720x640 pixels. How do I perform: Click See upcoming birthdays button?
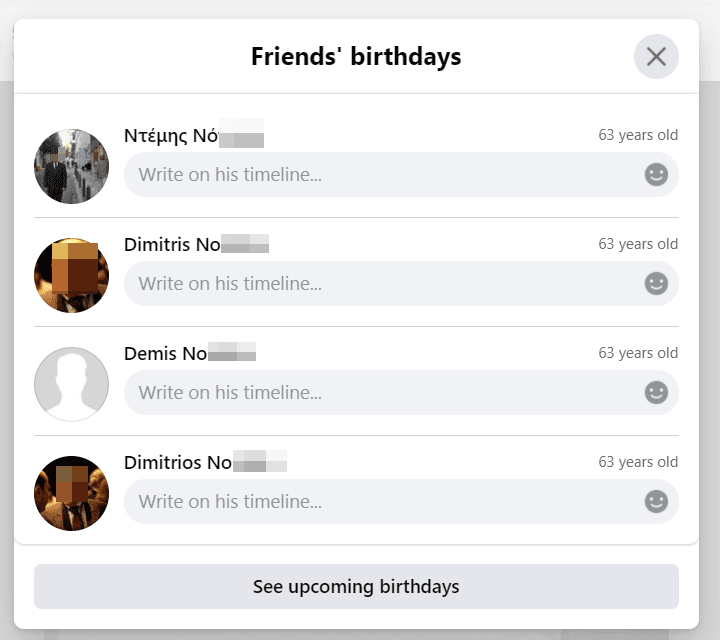click(356, 587)
